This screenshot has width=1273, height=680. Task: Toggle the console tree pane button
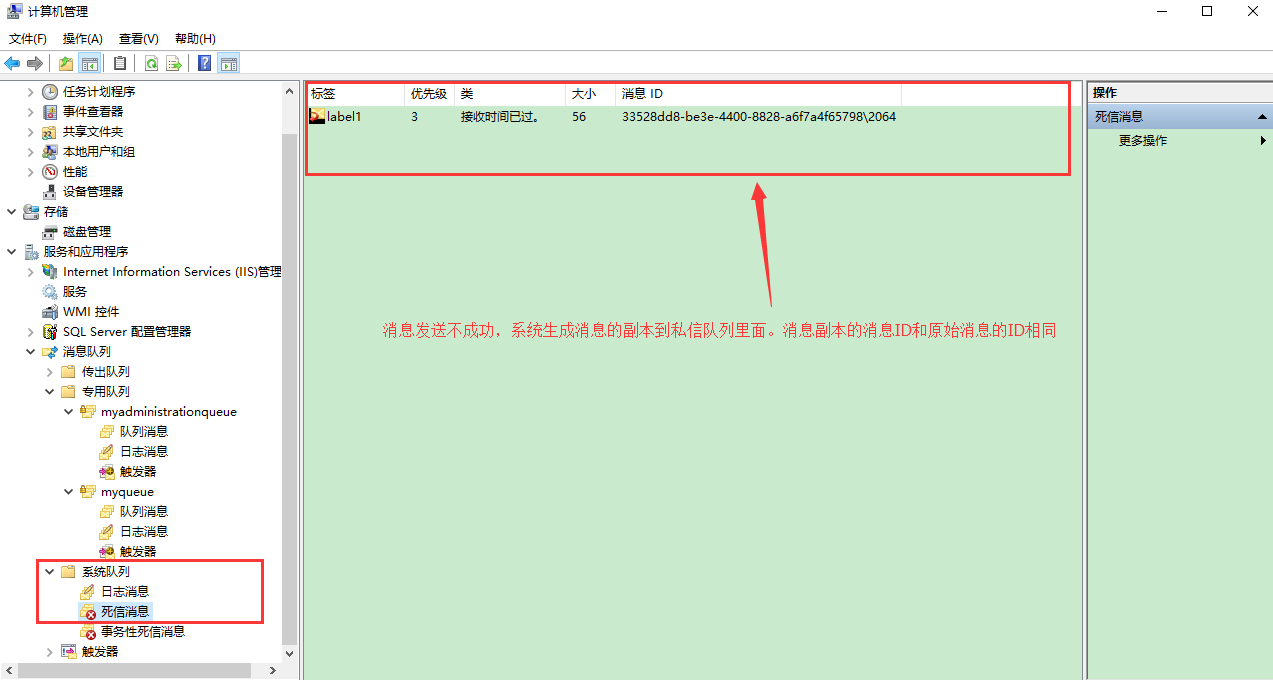pyautogui.click(x=90, y=64)
